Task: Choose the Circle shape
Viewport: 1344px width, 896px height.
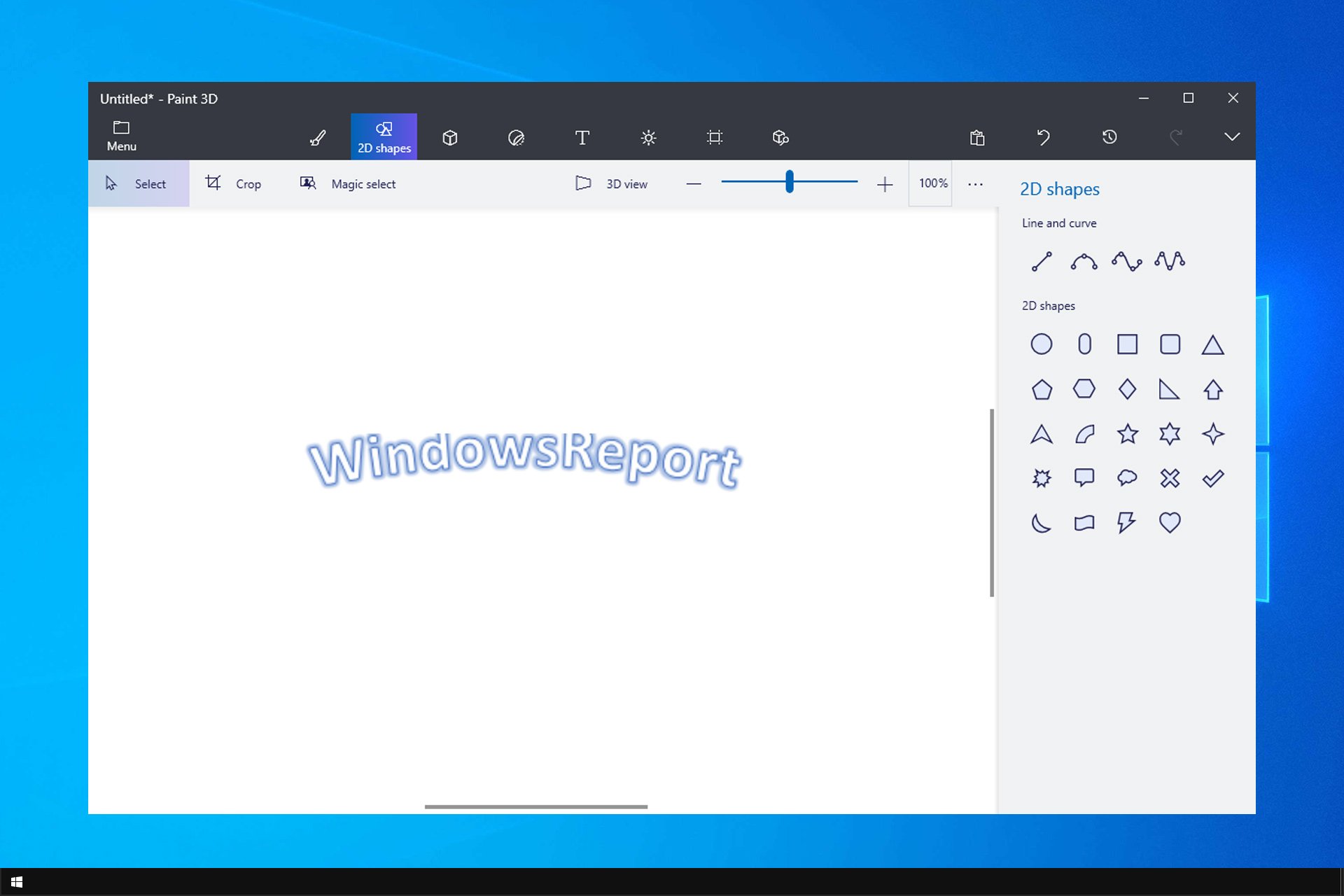Action: tap(1042, 344)
